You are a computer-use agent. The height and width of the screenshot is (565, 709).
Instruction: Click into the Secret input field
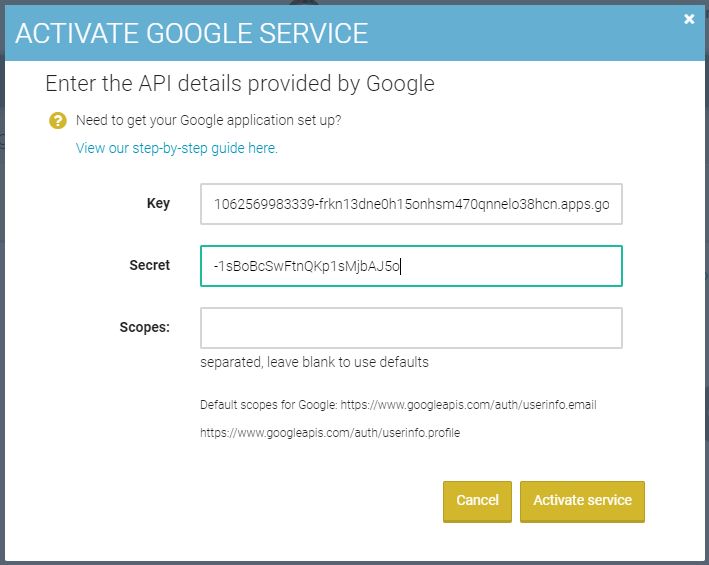(x=411, y=266)
